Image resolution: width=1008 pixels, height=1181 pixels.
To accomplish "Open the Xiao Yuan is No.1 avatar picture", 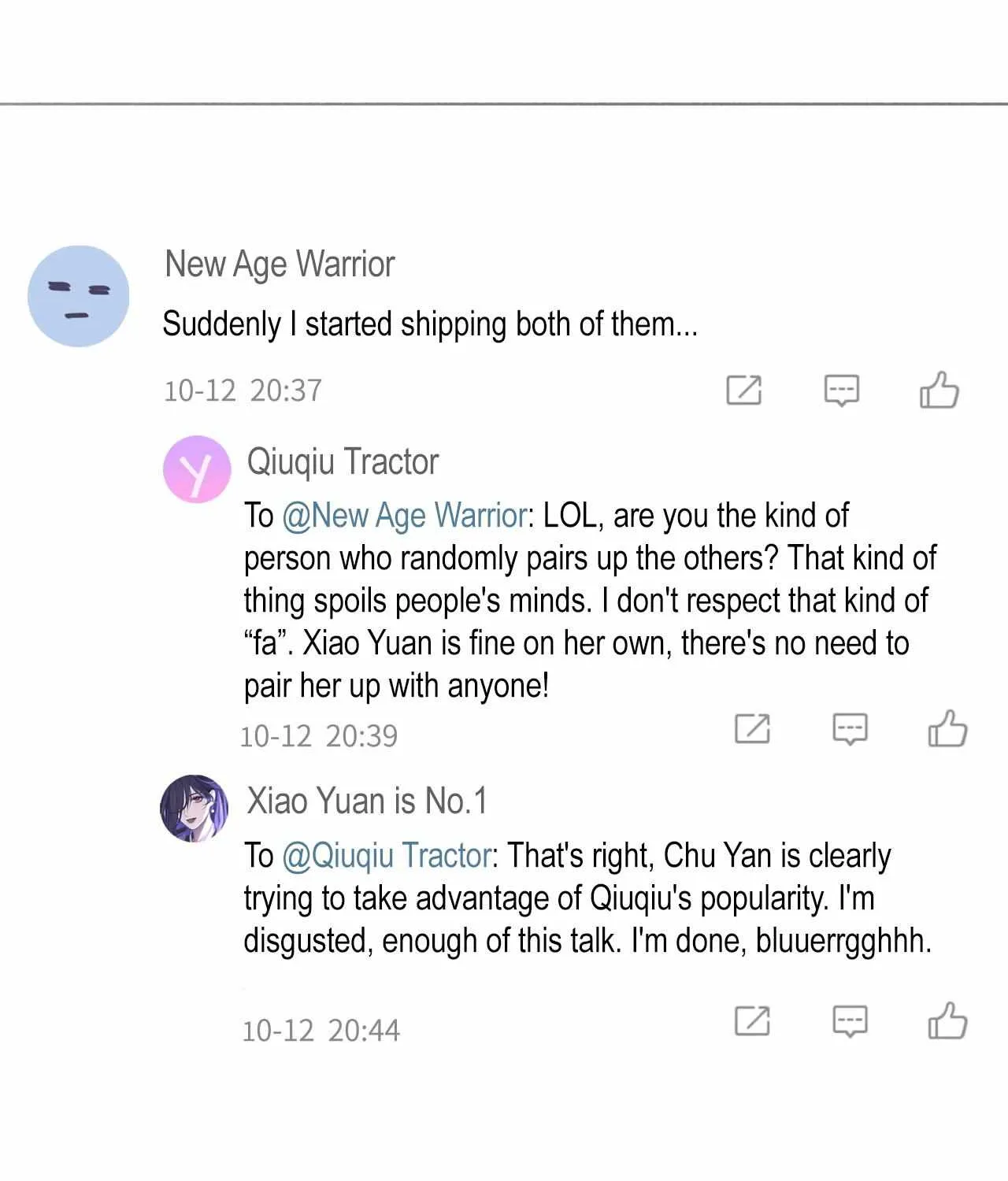I will 195,809.
